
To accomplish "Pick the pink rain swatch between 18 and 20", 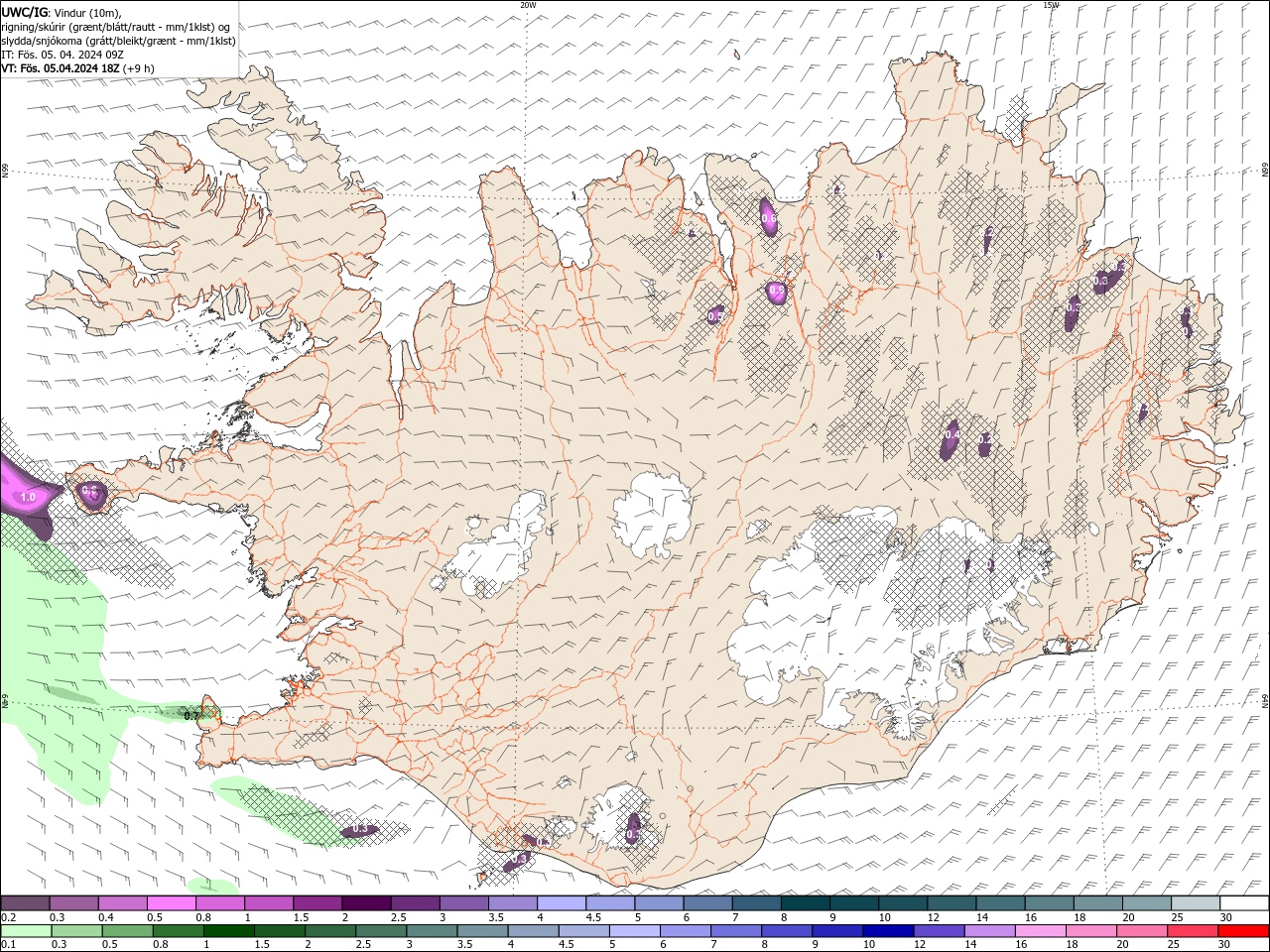I will point(1089,931).
